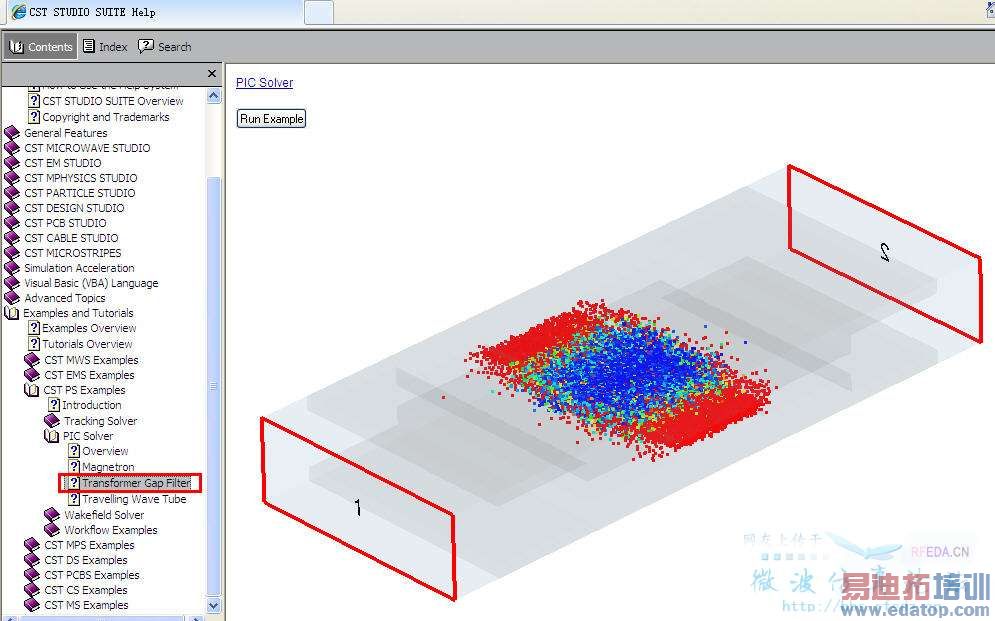Click the CST PCBS Examples book icon
Viewport: 995px width, 621px height.
[32, 575]
